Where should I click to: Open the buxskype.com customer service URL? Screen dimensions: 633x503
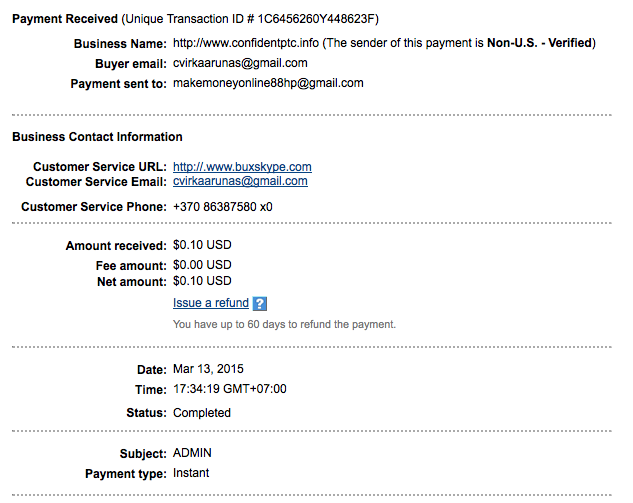tap(242, 167)
